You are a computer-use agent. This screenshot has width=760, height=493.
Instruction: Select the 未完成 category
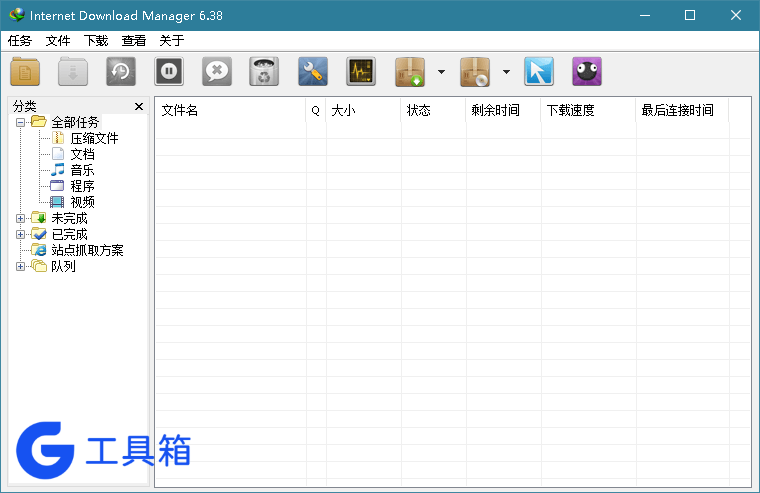[x=69, y=219]
